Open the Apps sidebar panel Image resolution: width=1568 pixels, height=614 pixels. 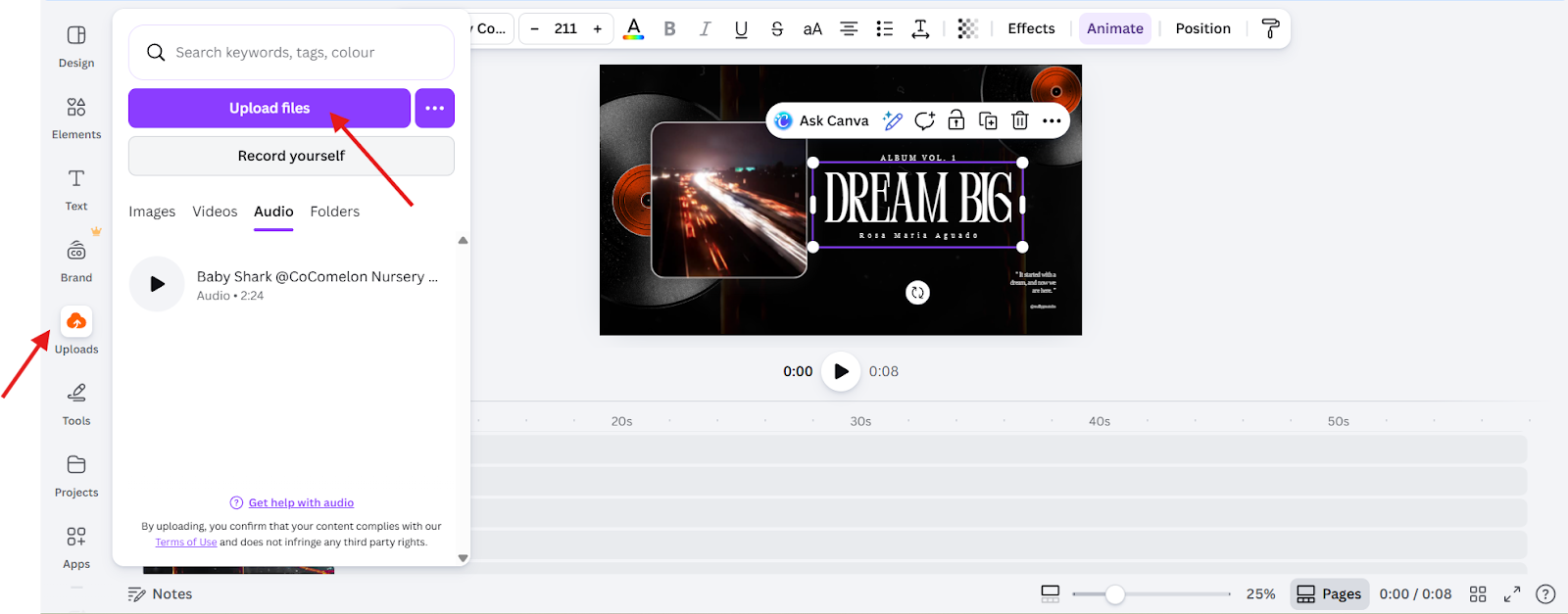coord(76,547)
